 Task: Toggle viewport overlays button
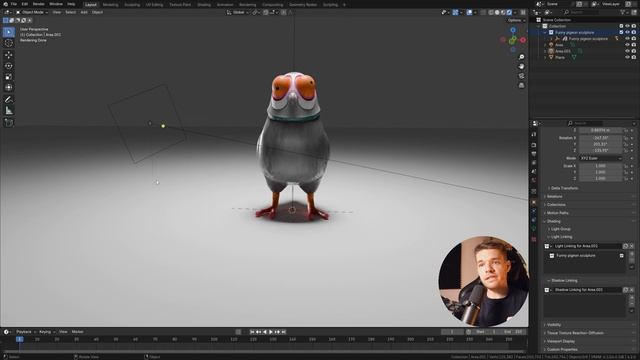[x=469, y=13]
